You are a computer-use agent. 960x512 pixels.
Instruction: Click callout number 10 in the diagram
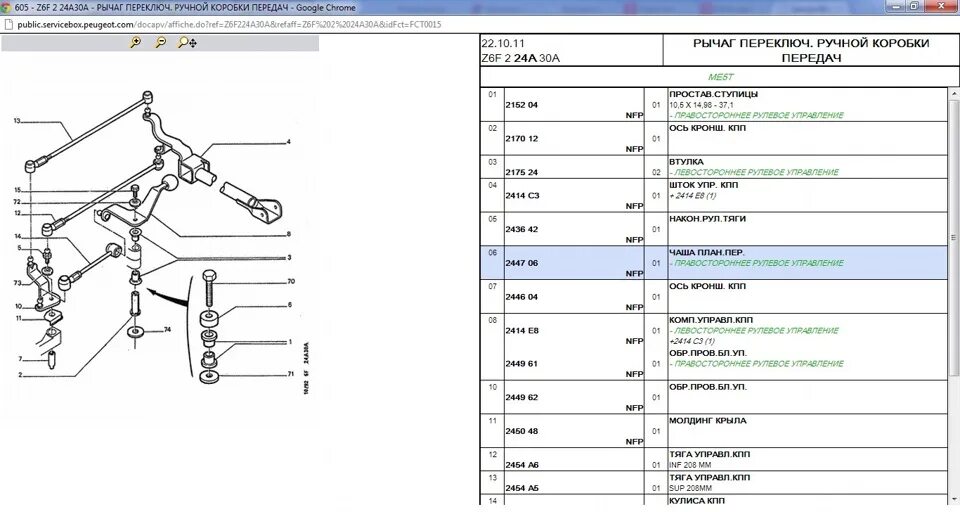pyautogui.click(x=18, y=306)
